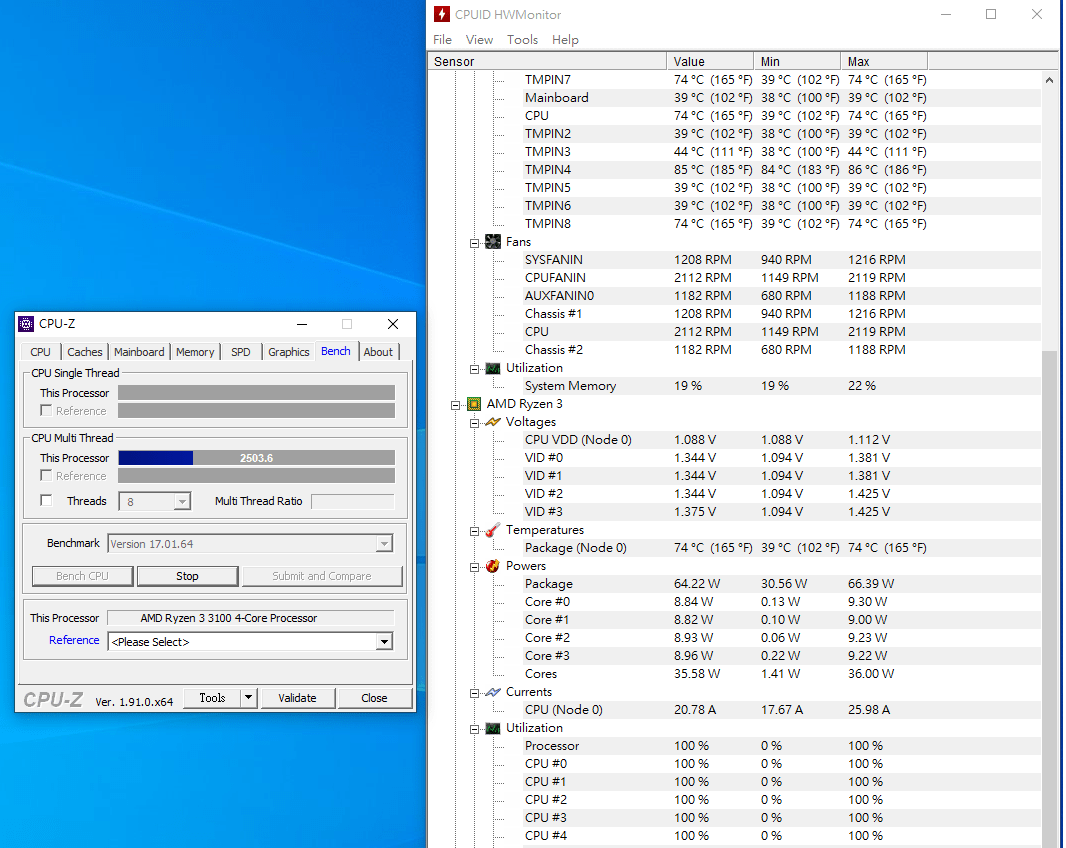
Task: Click the CPU-Z app icon in title bar
Action: [x=26, y=324]
